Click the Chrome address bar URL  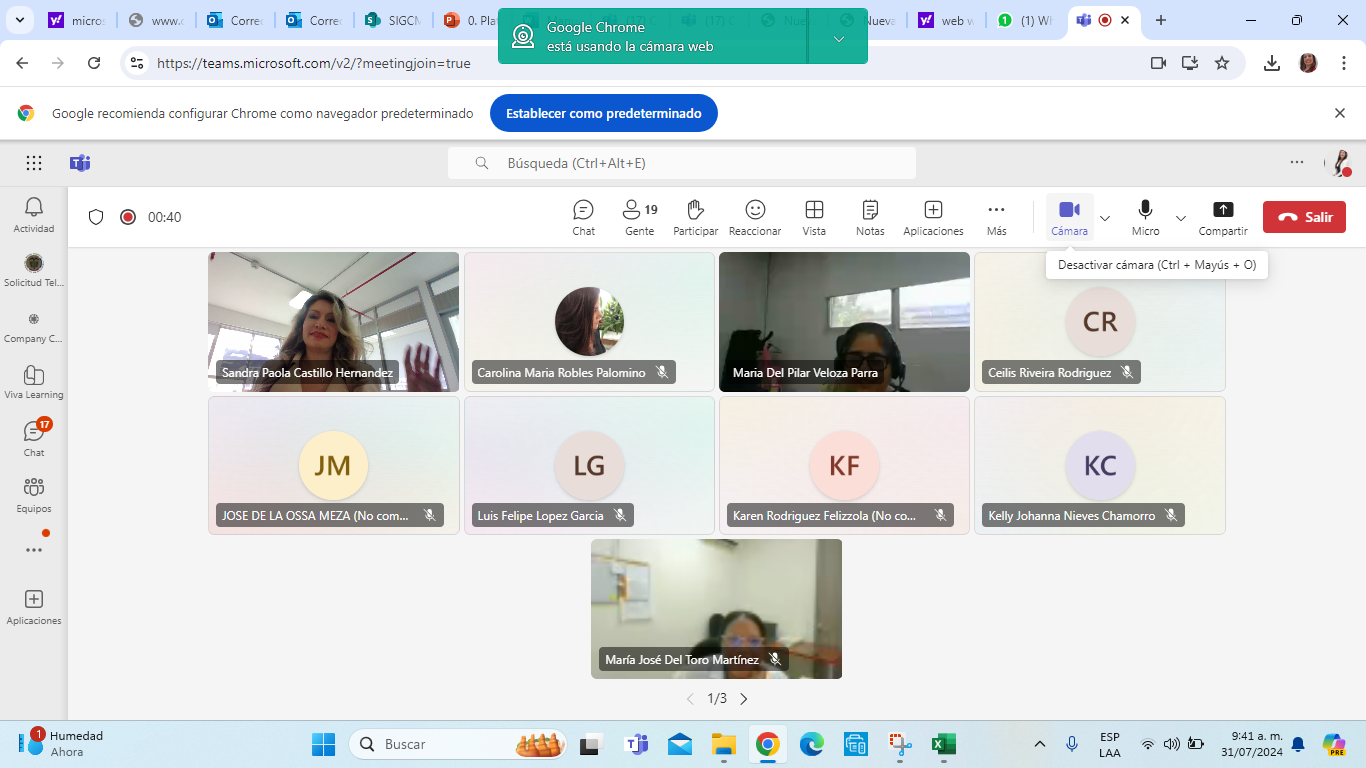(314, 63)
